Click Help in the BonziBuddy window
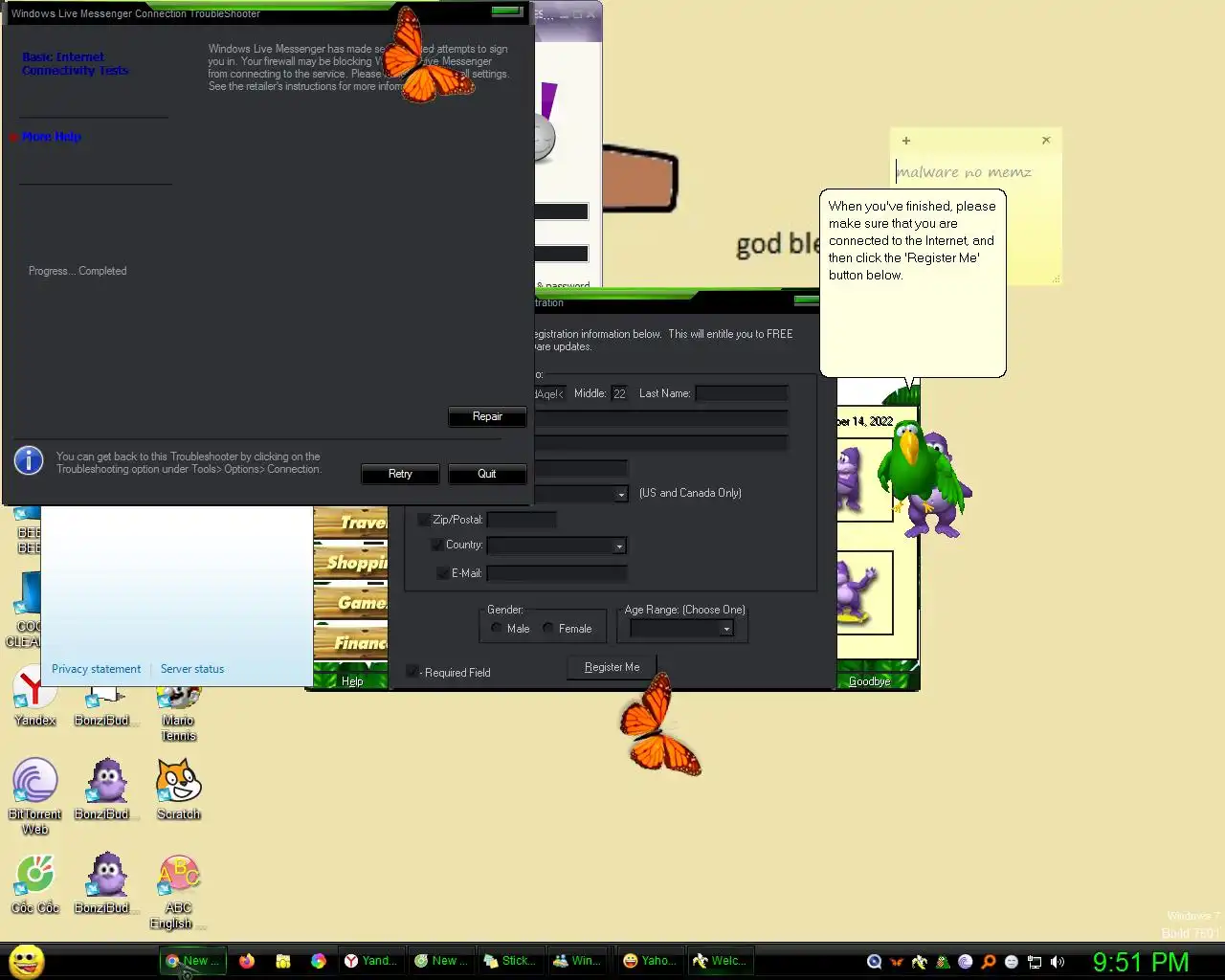Screen dimensions: 1225x980 coord(352,681)
